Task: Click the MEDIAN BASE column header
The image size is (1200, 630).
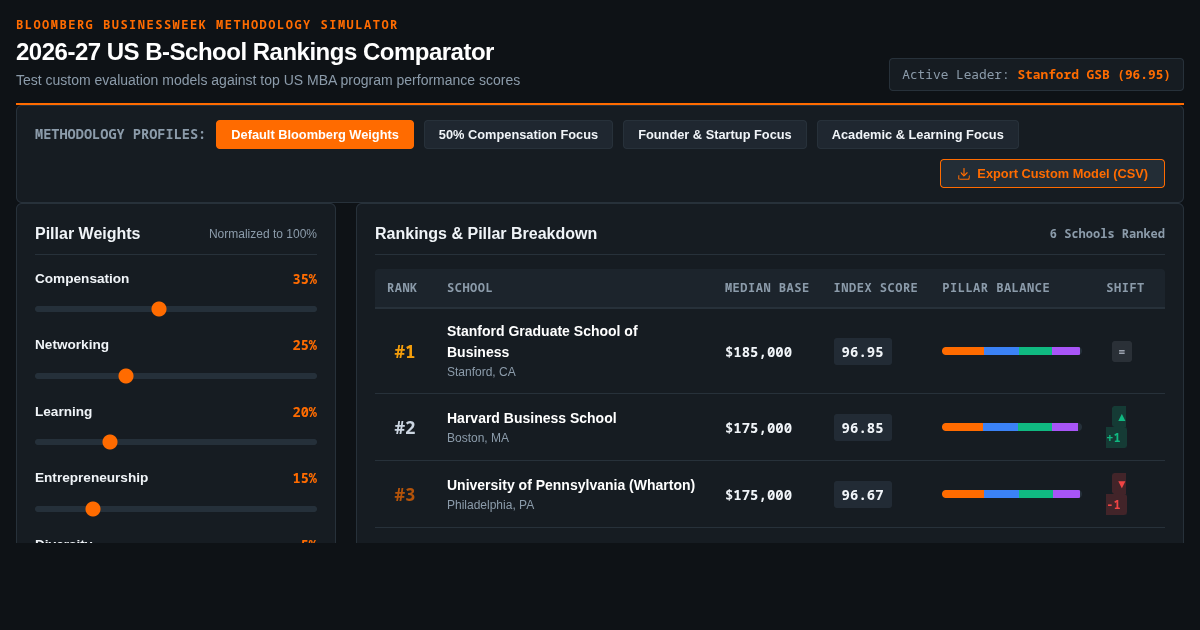Action: 767,288
